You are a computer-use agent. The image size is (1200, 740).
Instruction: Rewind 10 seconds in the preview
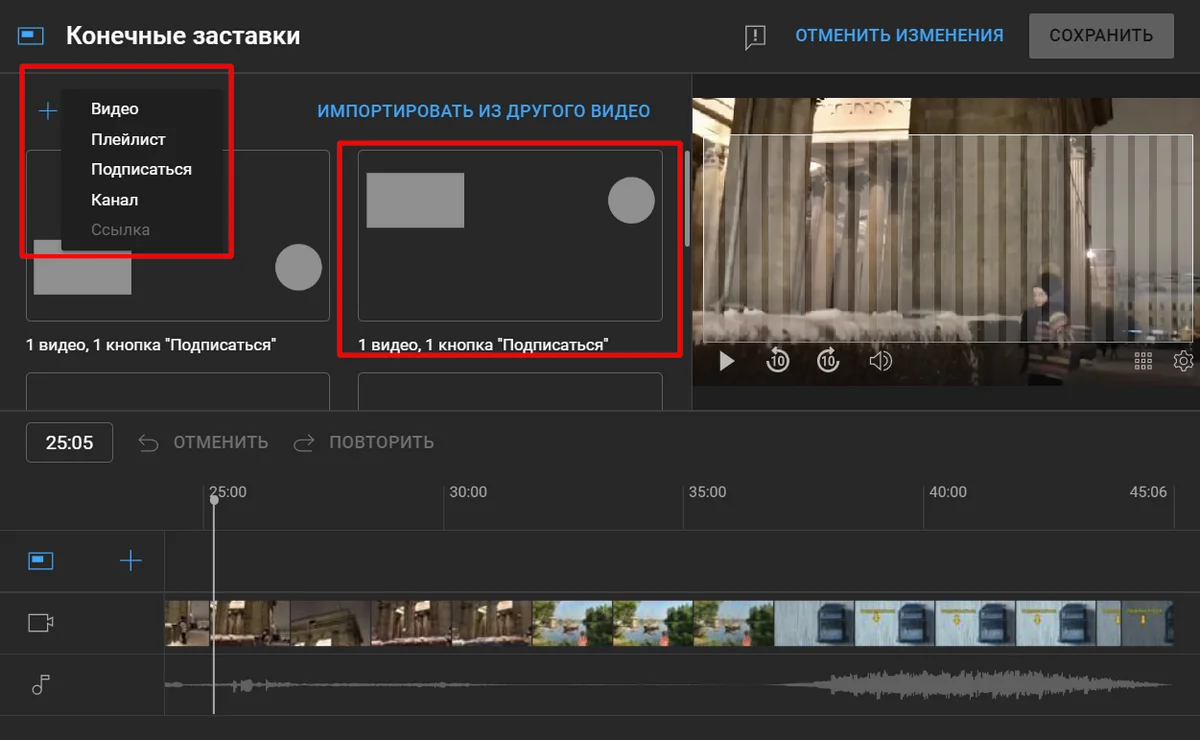pyautogui.click(x=778, y=361)
